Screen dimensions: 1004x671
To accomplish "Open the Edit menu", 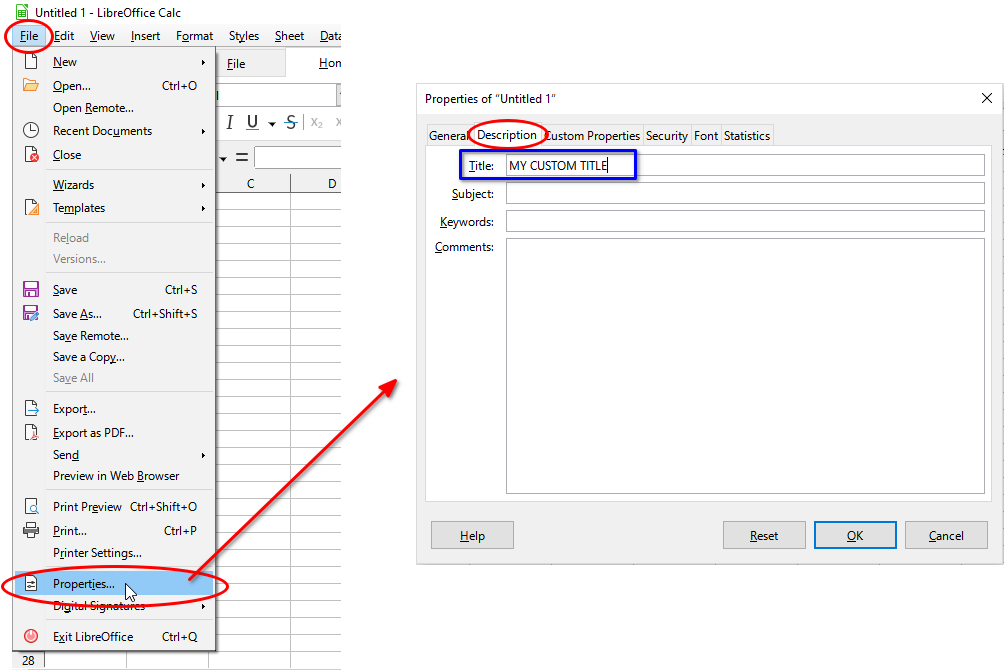I will pos(63,35).
